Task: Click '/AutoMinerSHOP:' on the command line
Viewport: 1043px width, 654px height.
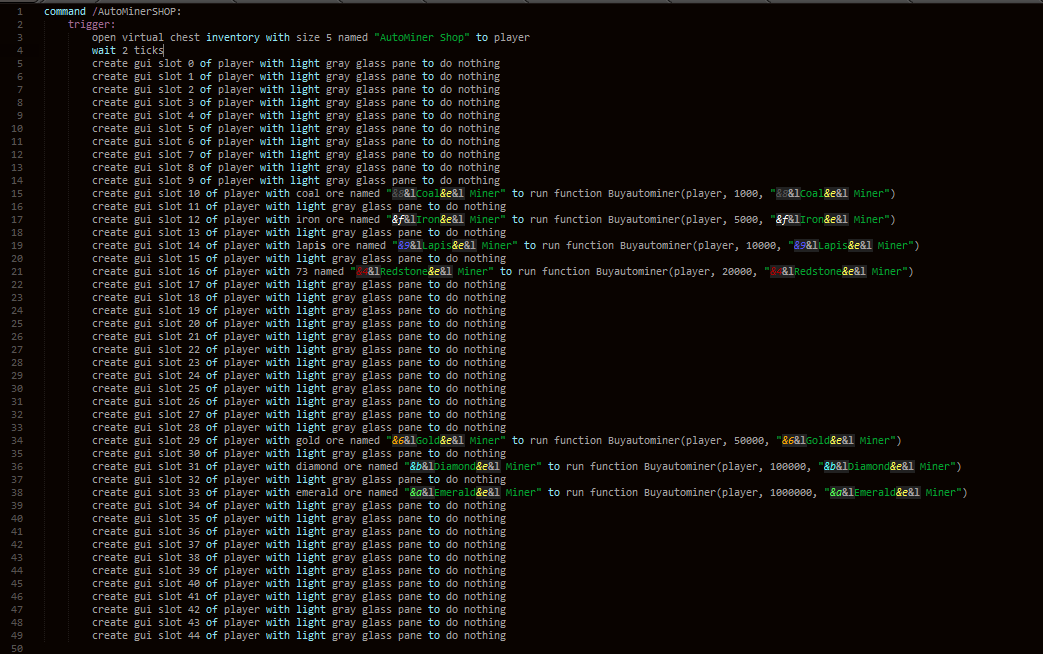Action: 136,11
